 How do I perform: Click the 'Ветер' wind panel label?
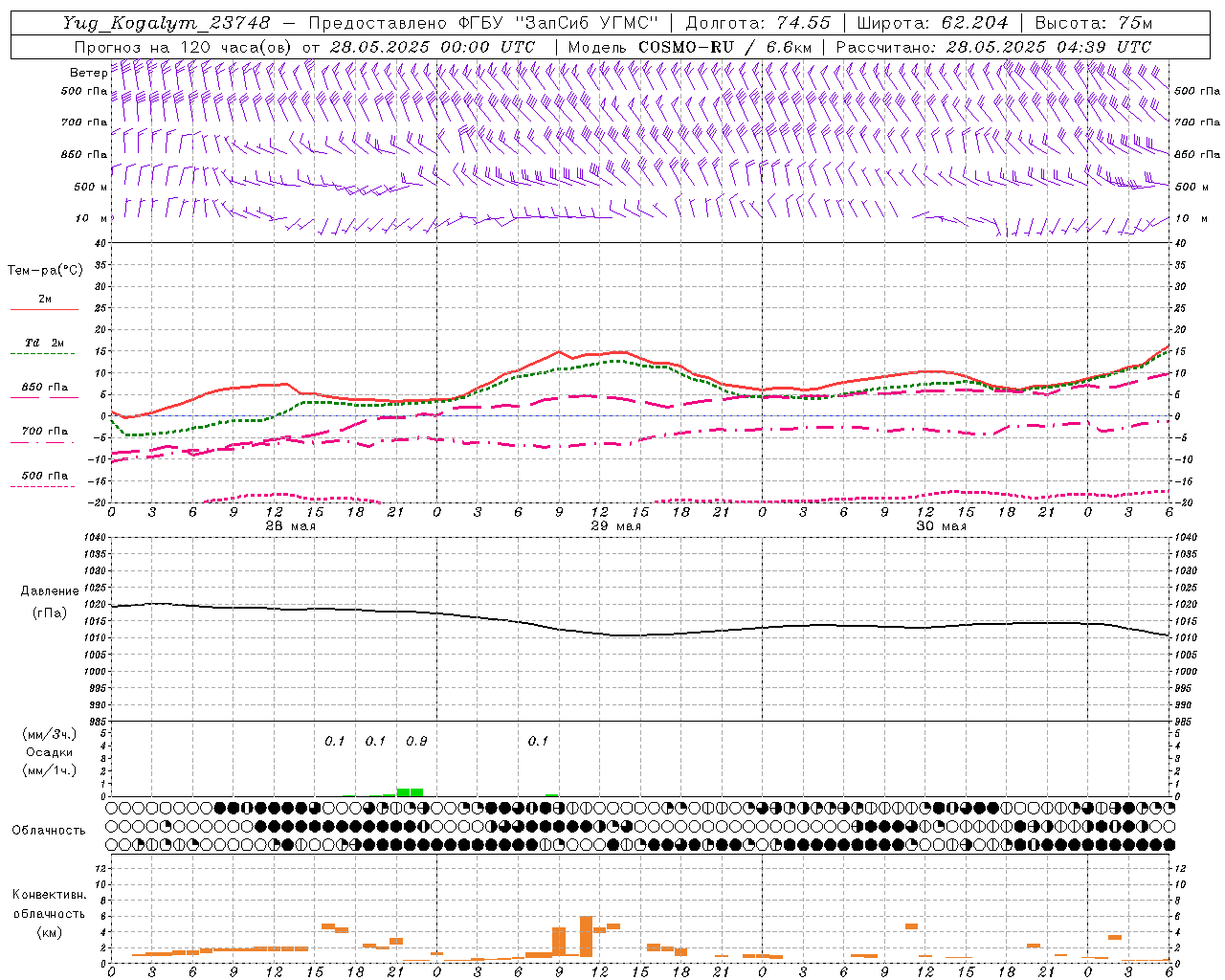point(88,73)
